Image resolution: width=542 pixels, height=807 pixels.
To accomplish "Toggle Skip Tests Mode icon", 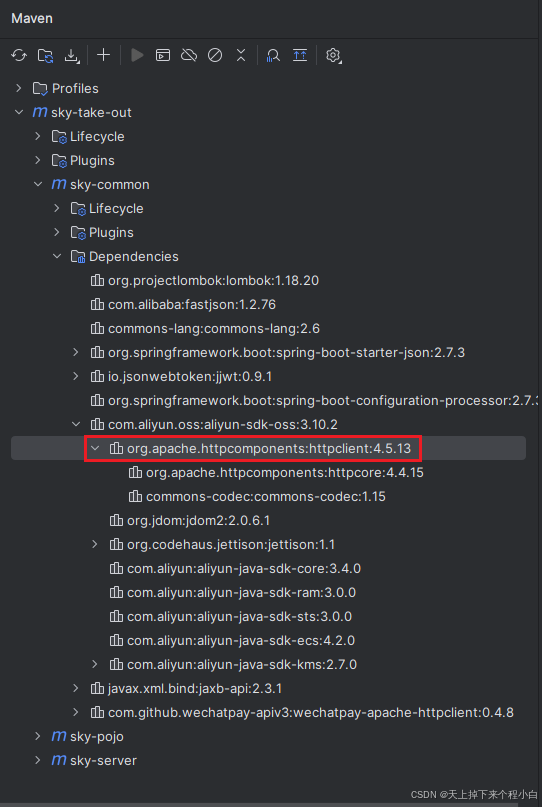I will coord(215,55).
